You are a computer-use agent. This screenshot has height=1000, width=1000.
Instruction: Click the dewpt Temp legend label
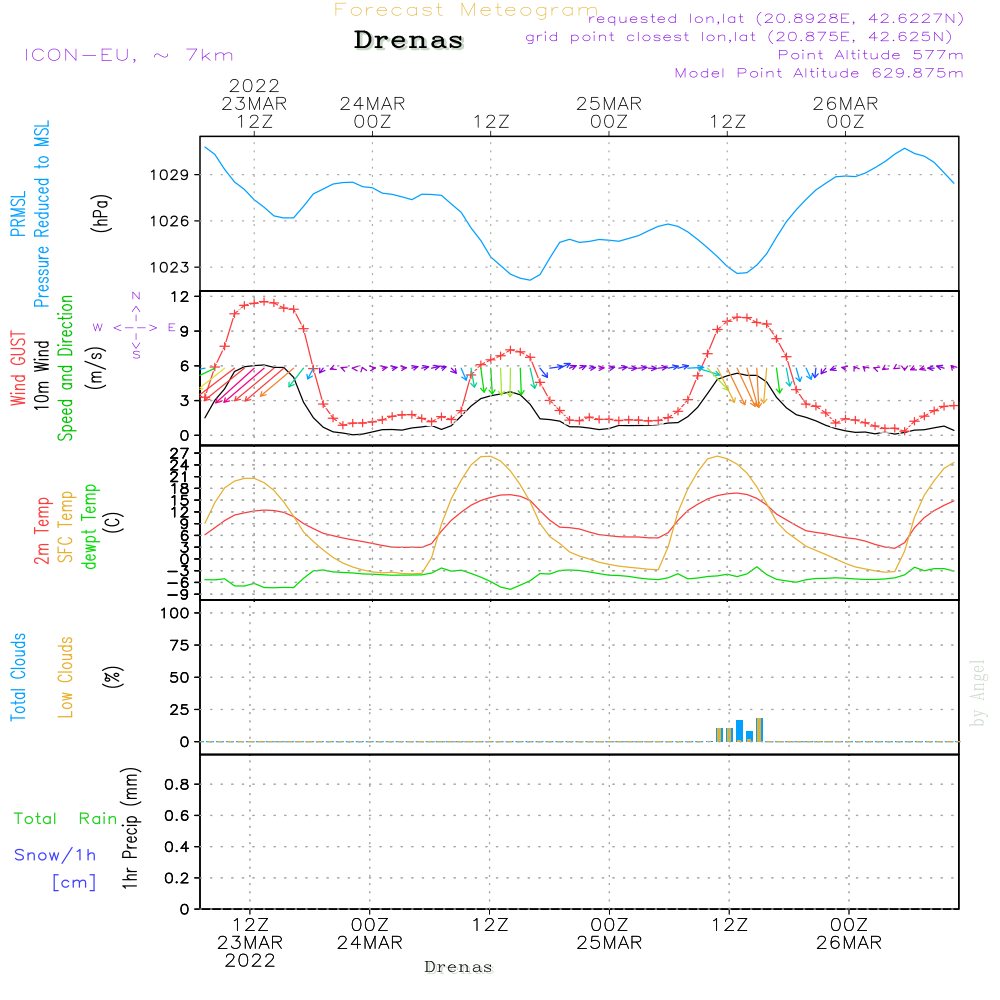[89, 526]
